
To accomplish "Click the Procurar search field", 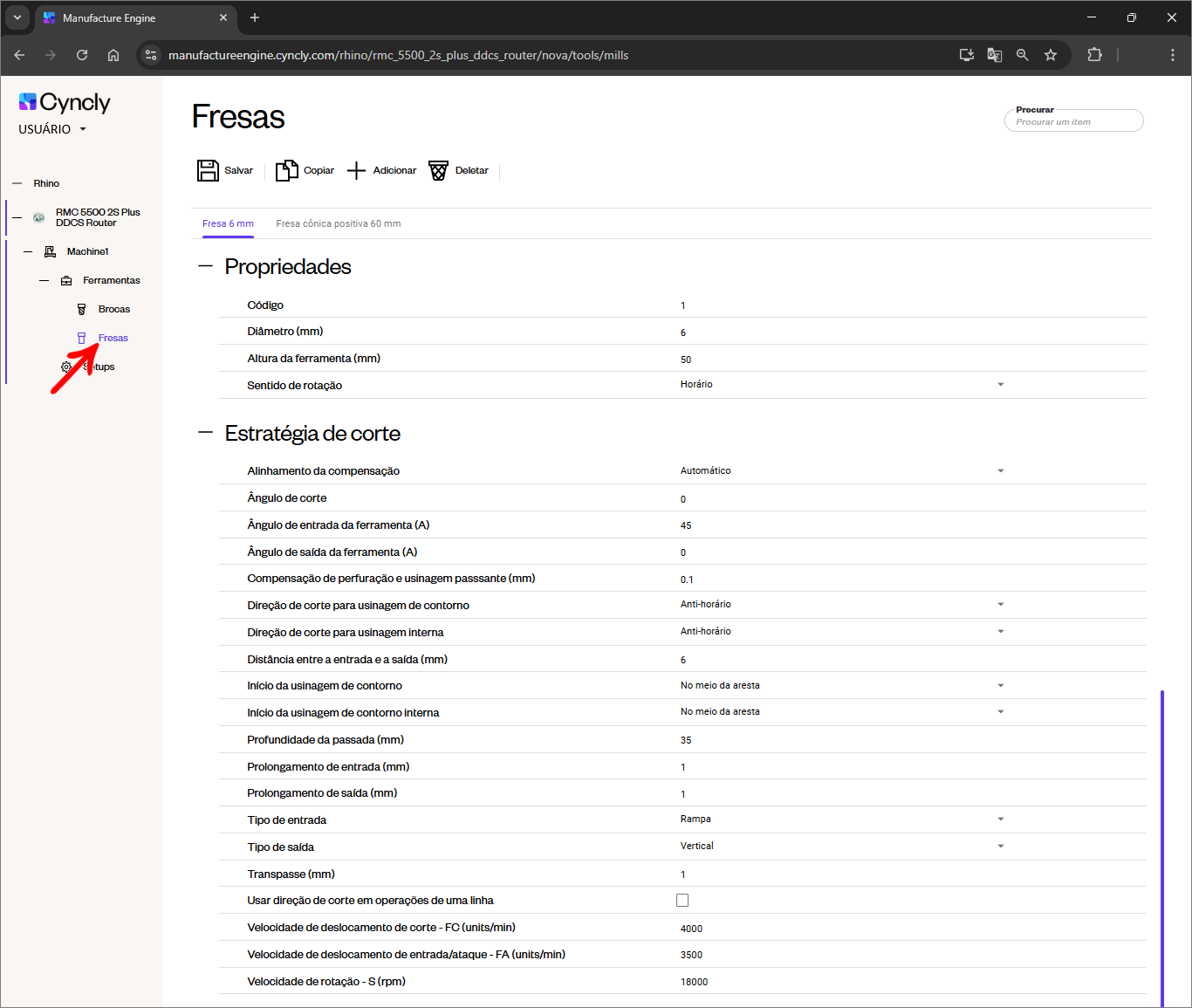I will 1073,122.
